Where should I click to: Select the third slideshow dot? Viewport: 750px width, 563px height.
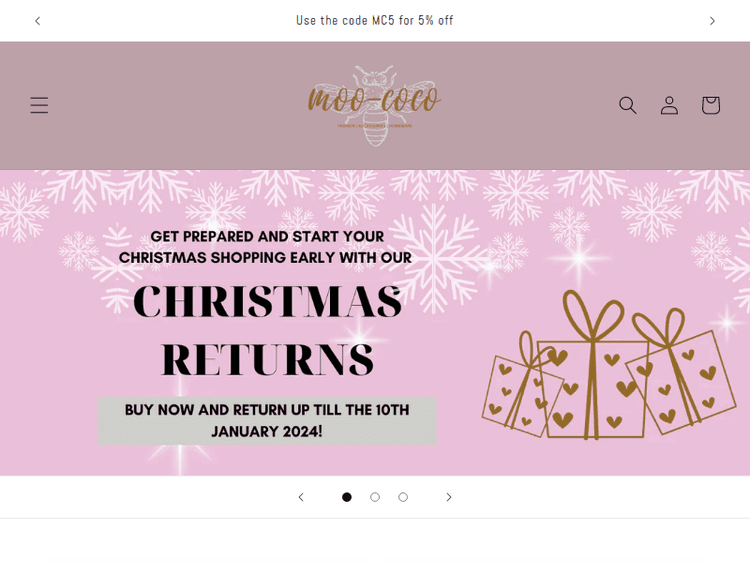(x=403, y=497)
